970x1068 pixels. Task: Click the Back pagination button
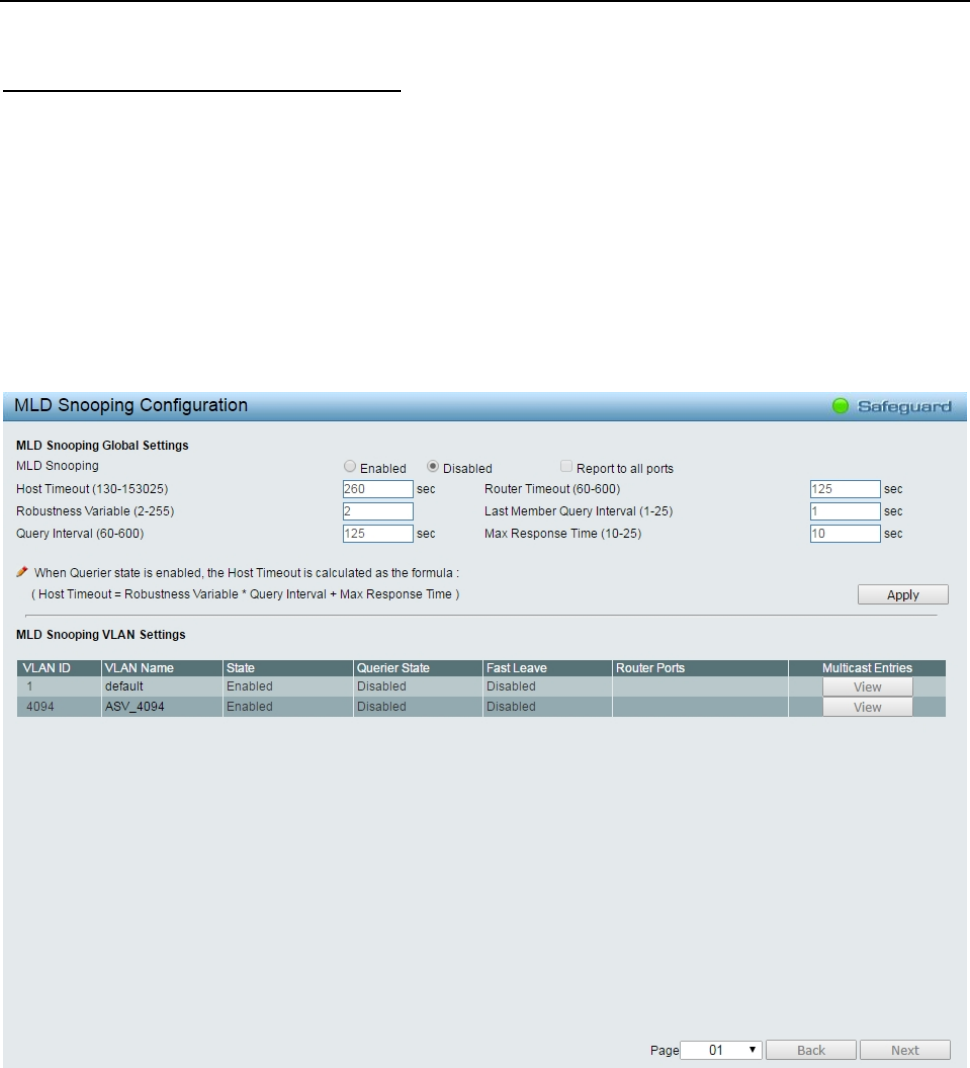811,1050
